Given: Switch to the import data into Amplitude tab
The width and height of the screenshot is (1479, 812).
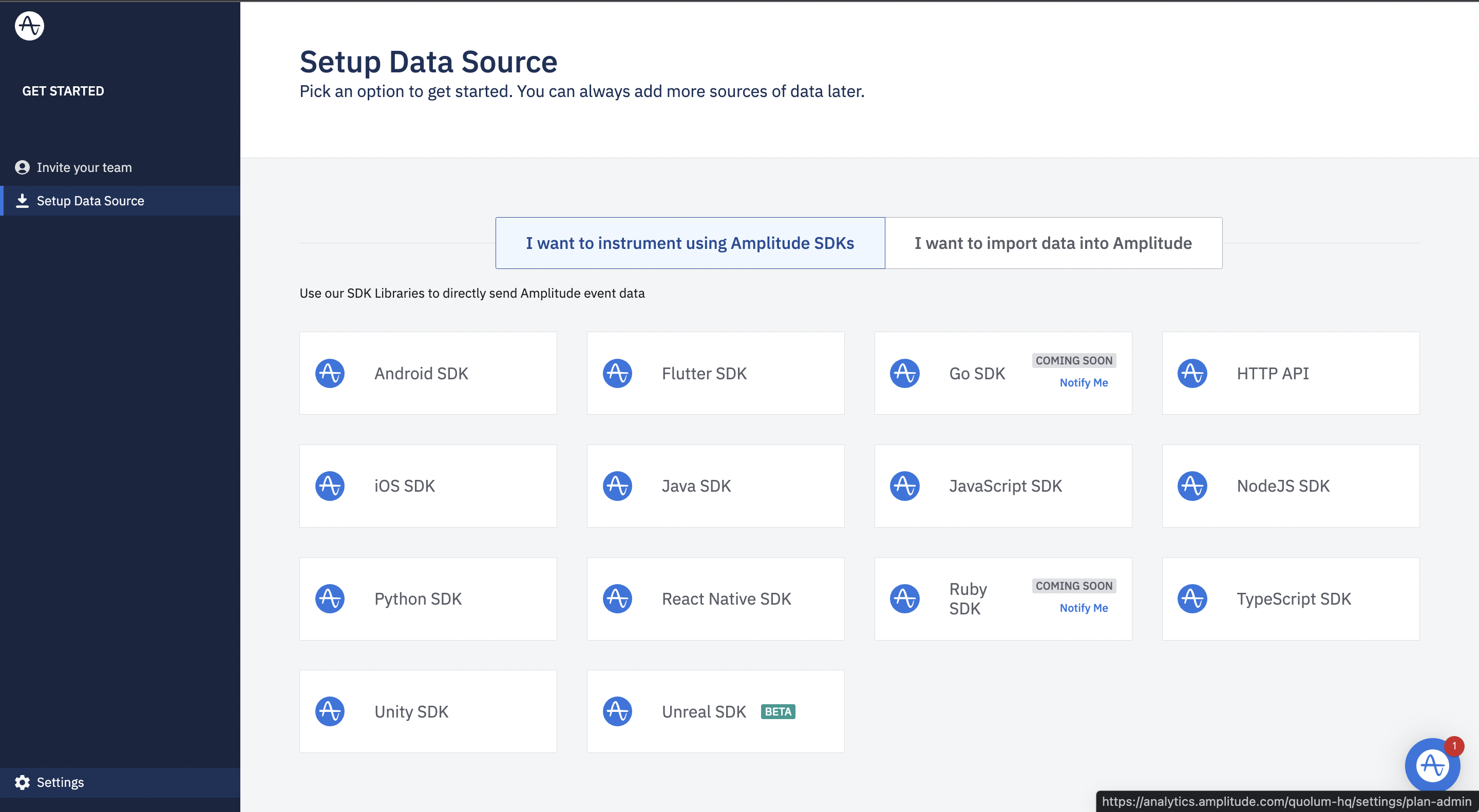Looking at the screenshot, I should (1053, 243).
